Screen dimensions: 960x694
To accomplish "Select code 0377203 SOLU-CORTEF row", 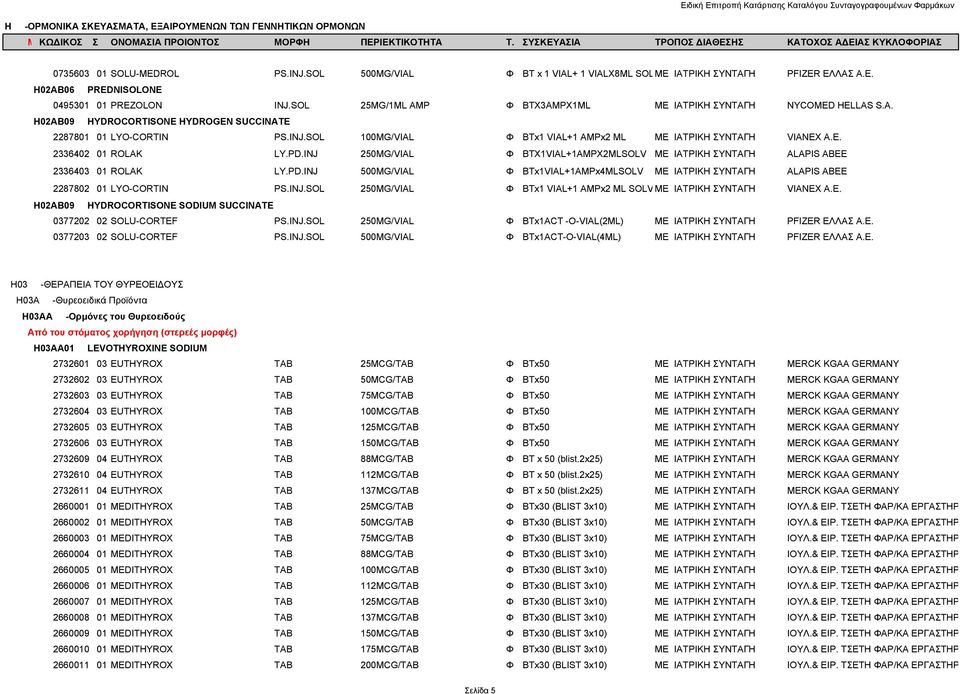I will pos(463,237).
